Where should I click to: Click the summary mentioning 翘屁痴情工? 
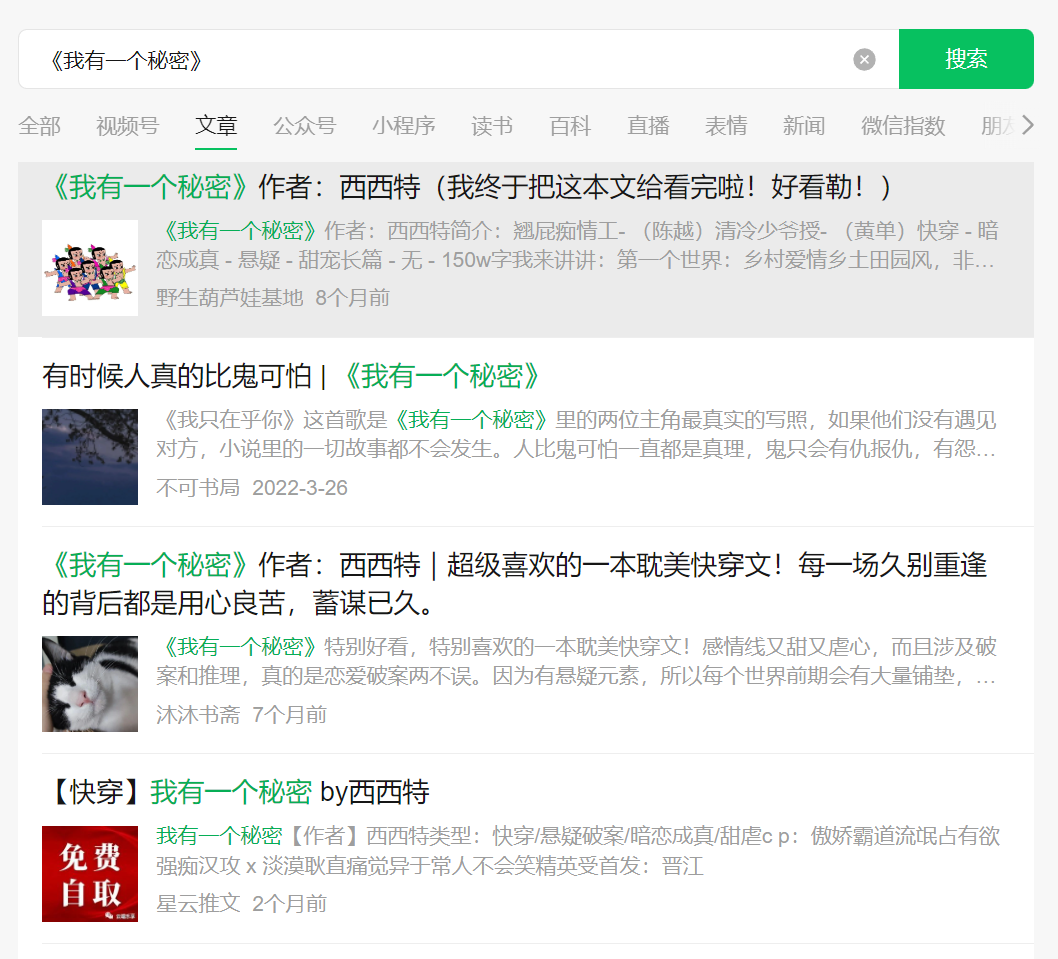tap(577, 245)
